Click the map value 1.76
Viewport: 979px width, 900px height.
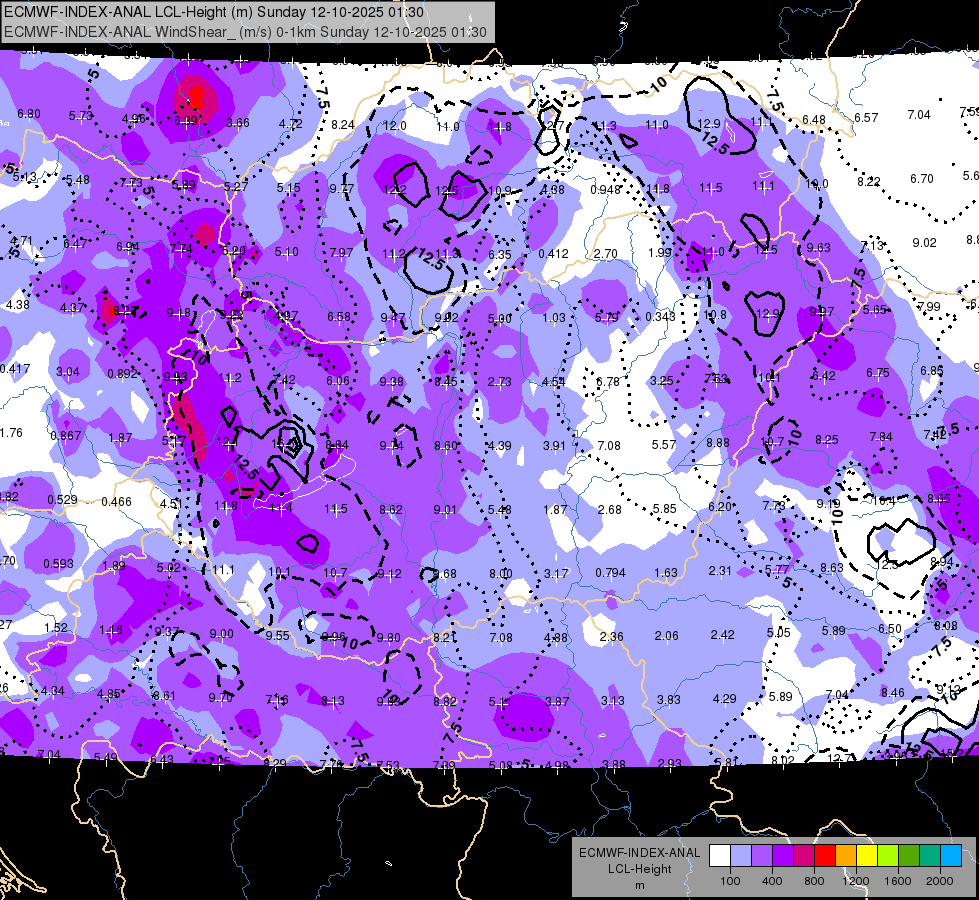tap(11, 433)
